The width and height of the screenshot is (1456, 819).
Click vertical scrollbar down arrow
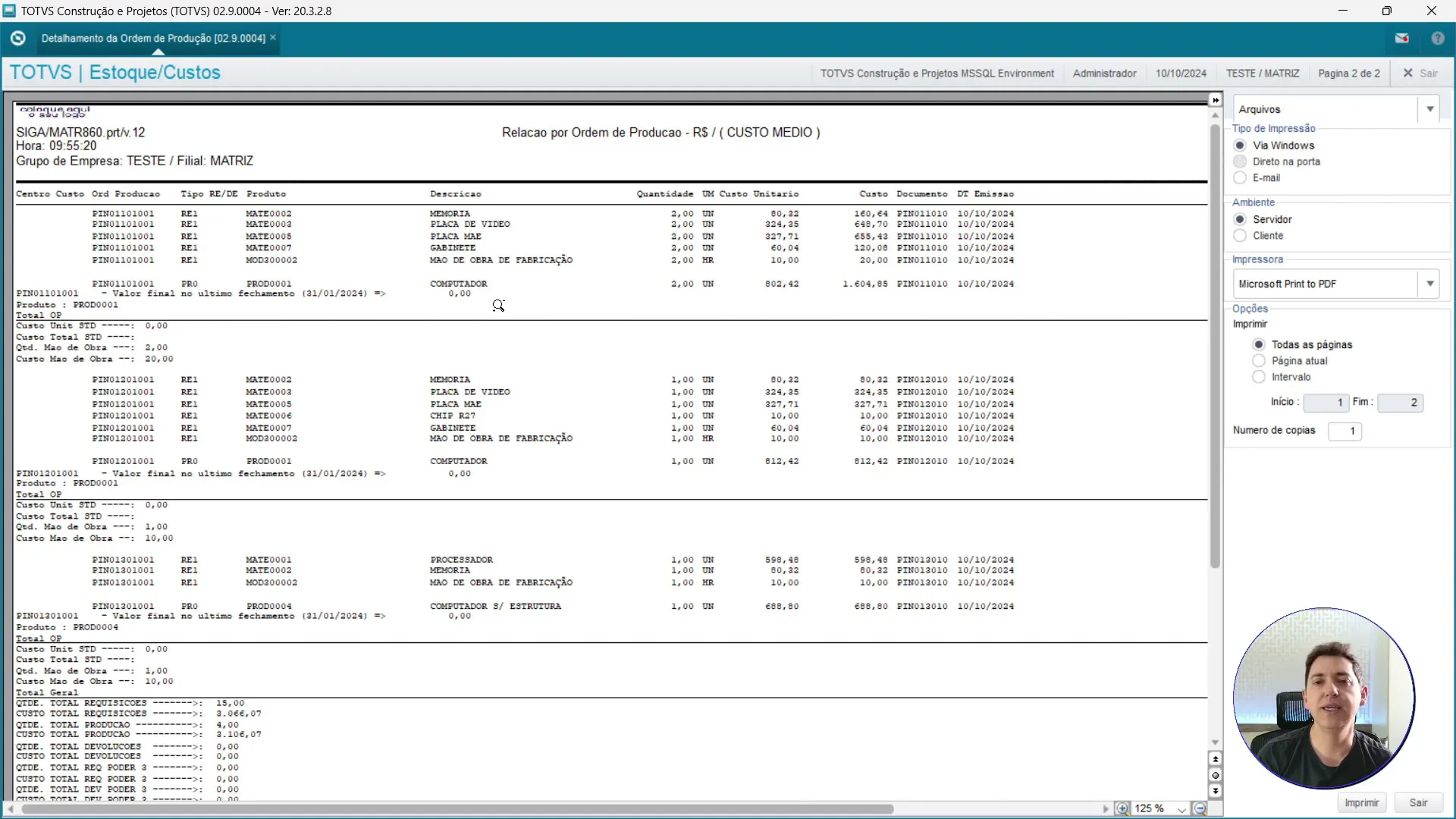1216,743
